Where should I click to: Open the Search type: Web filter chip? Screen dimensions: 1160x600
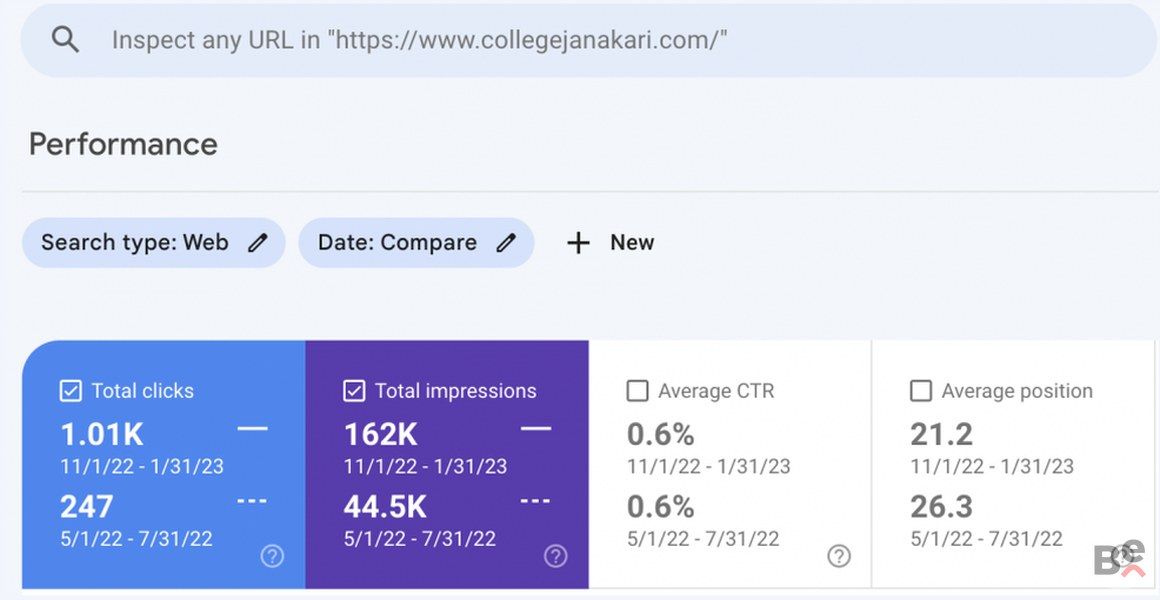[135, 243]
